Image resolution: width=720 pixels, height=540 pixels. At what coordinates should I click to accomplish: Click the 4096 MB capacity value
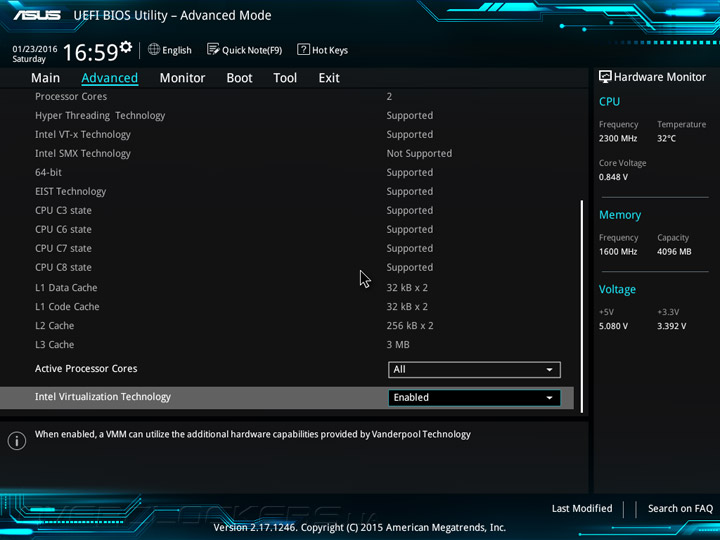pyautogui.click(x=674, y=252)
